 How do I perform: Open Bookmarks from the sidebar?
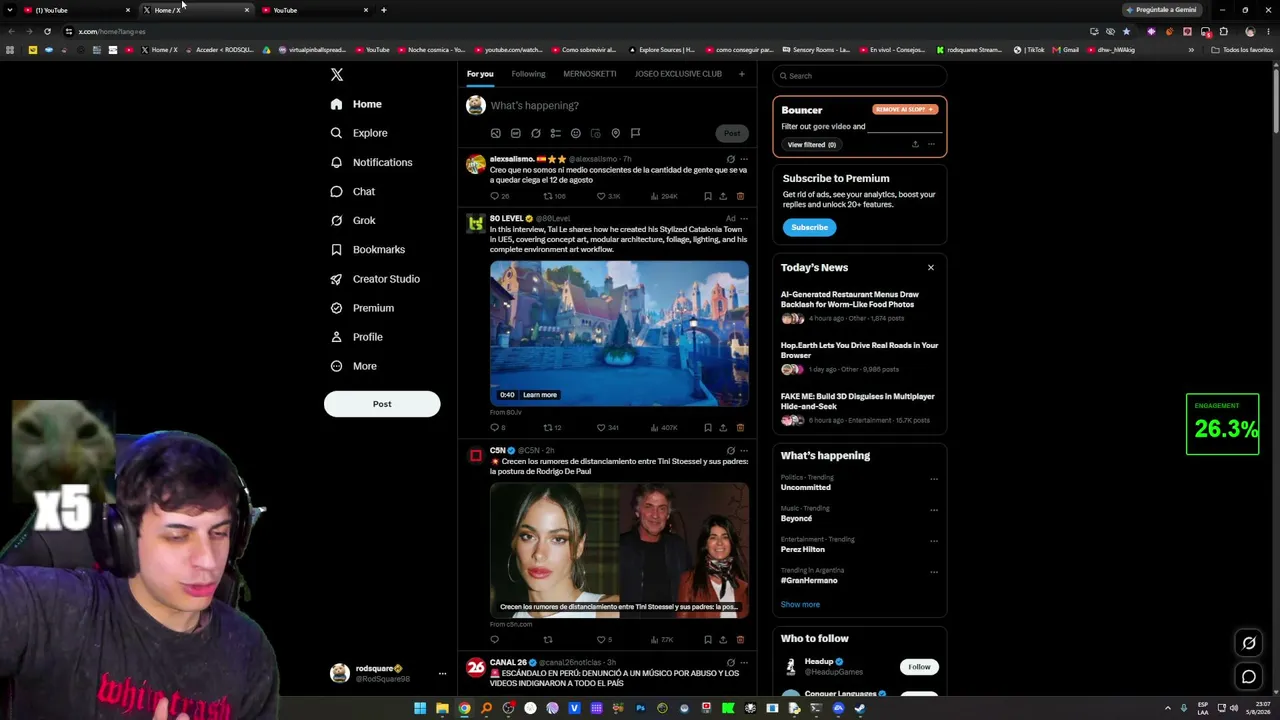[x=367, y=249]
